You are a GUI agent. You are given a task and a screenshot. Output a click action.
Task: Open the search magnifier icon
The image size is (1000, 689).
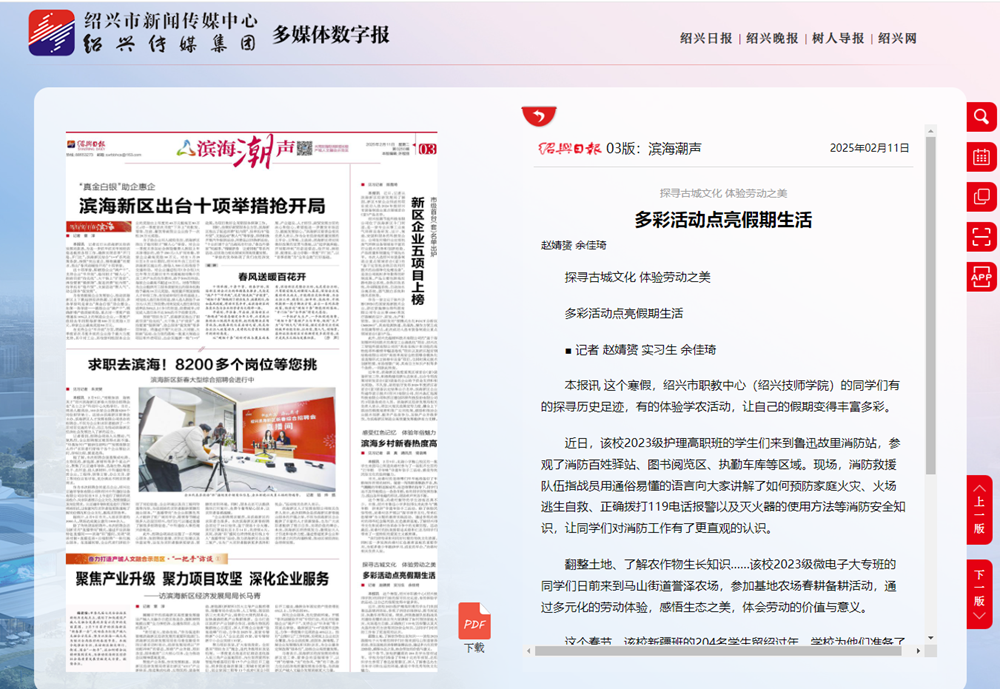[x=981, y=116]
